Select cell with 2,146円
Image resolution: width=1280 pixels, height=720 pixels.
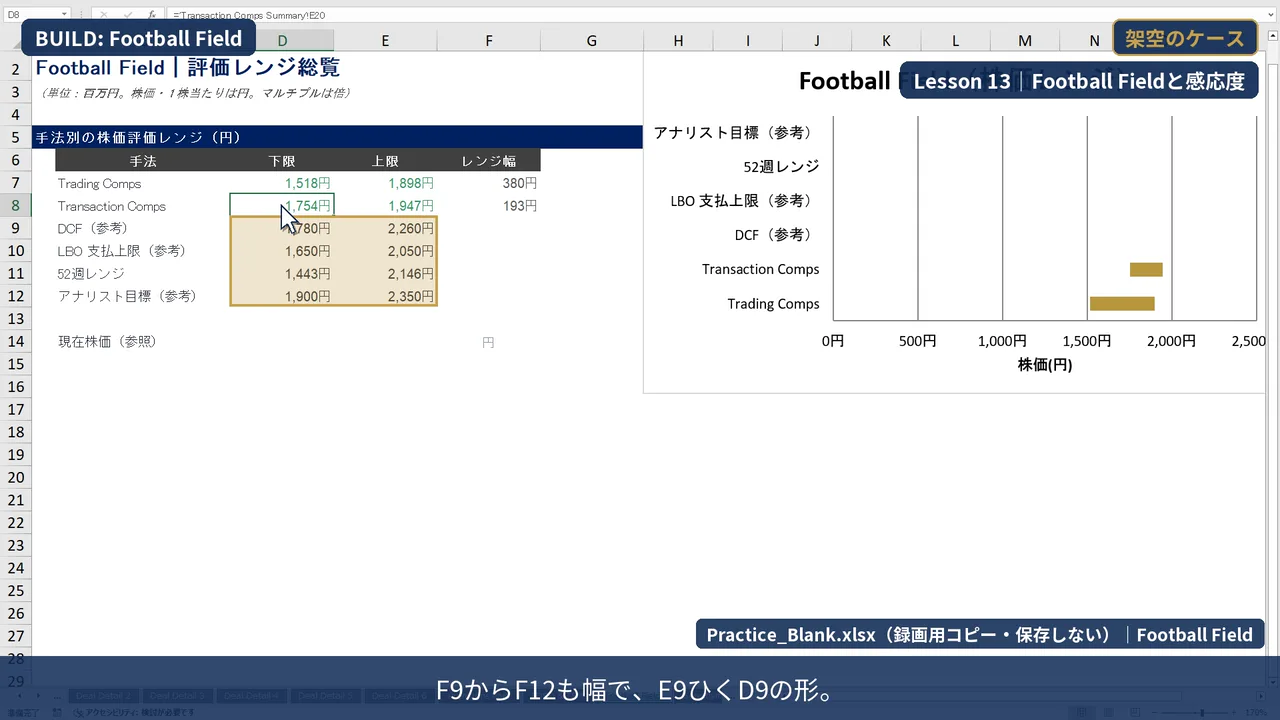pyautogui.click(x=385, y=273)
